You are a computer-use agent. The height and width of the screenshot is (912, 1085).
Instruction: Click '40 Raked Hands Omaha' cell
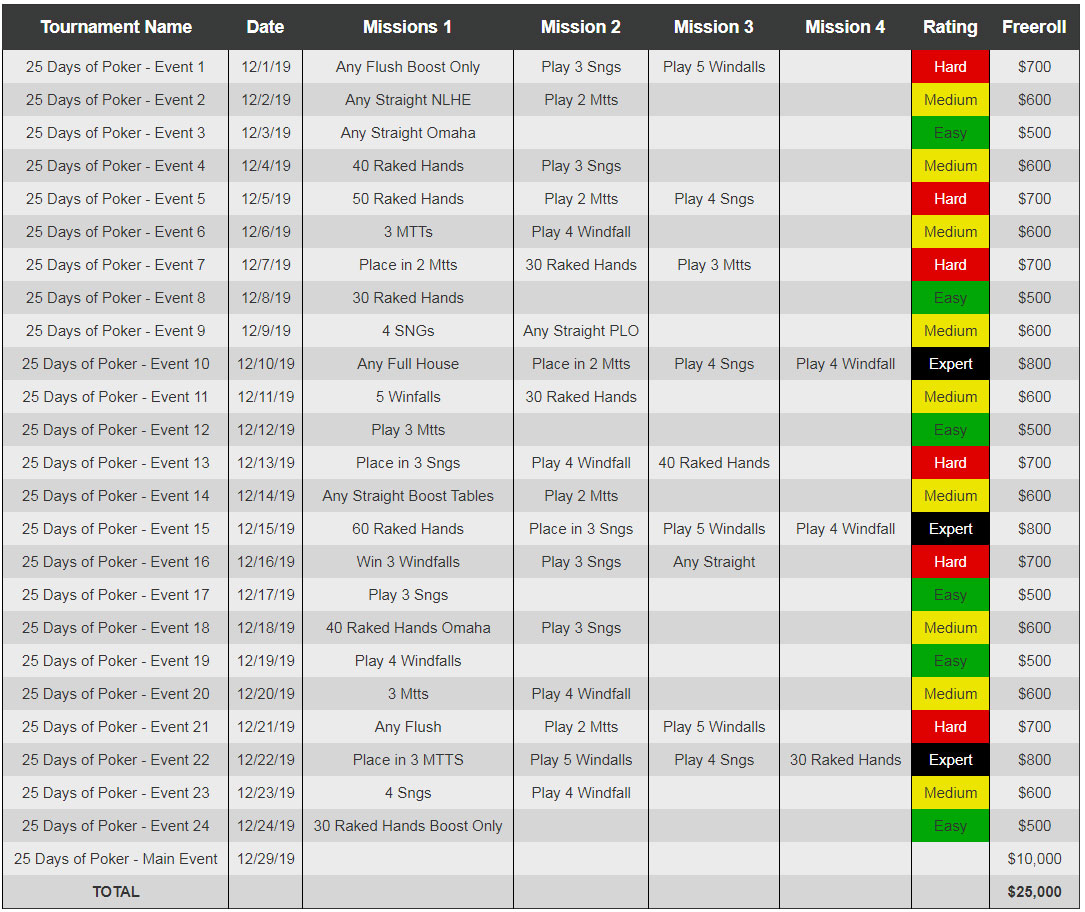coord(408,628)
